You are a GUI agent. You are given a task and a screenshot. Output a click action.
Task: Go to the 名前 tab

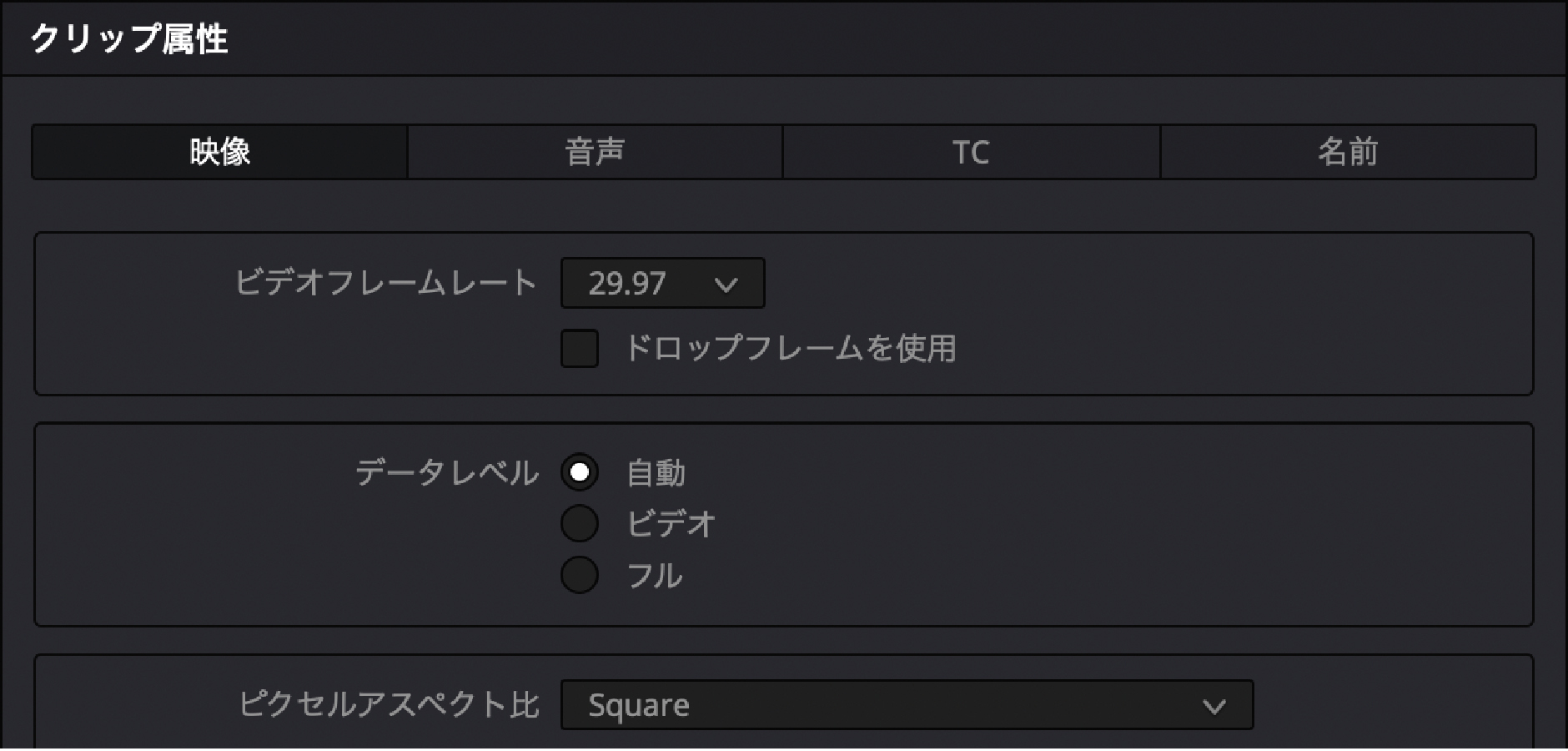click(1347, 152)
